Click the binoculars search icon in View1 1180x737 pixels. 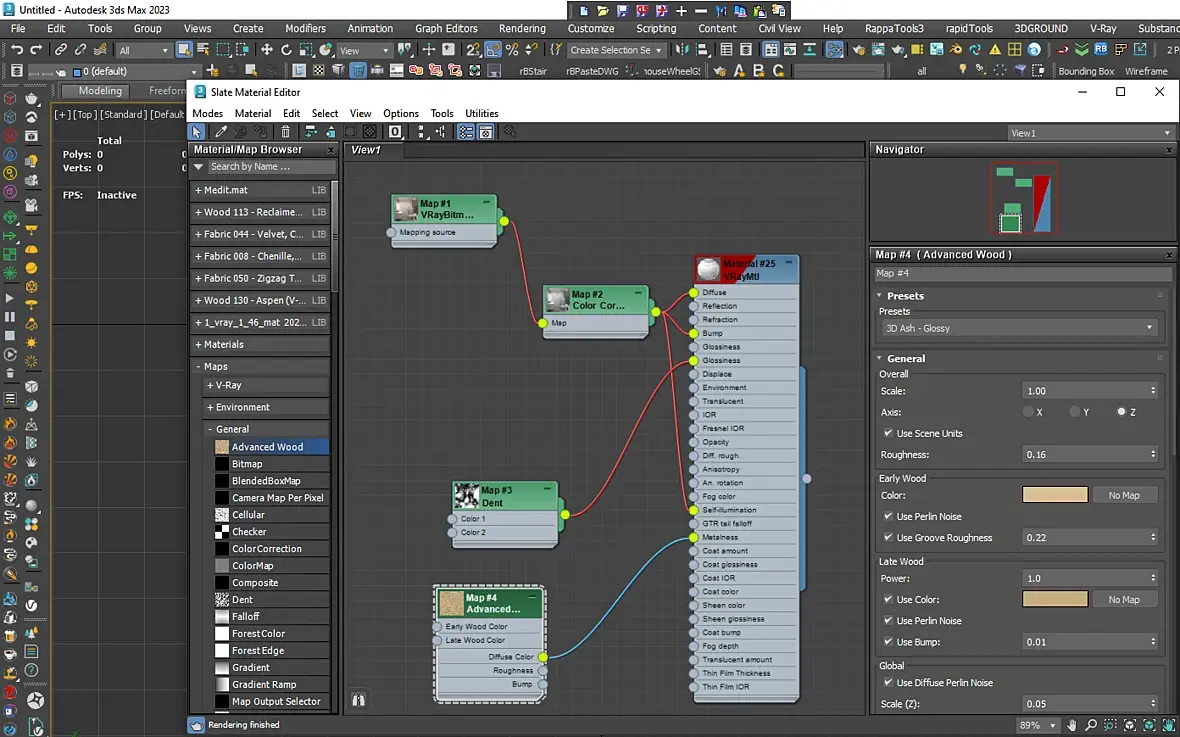coord(358,700)
